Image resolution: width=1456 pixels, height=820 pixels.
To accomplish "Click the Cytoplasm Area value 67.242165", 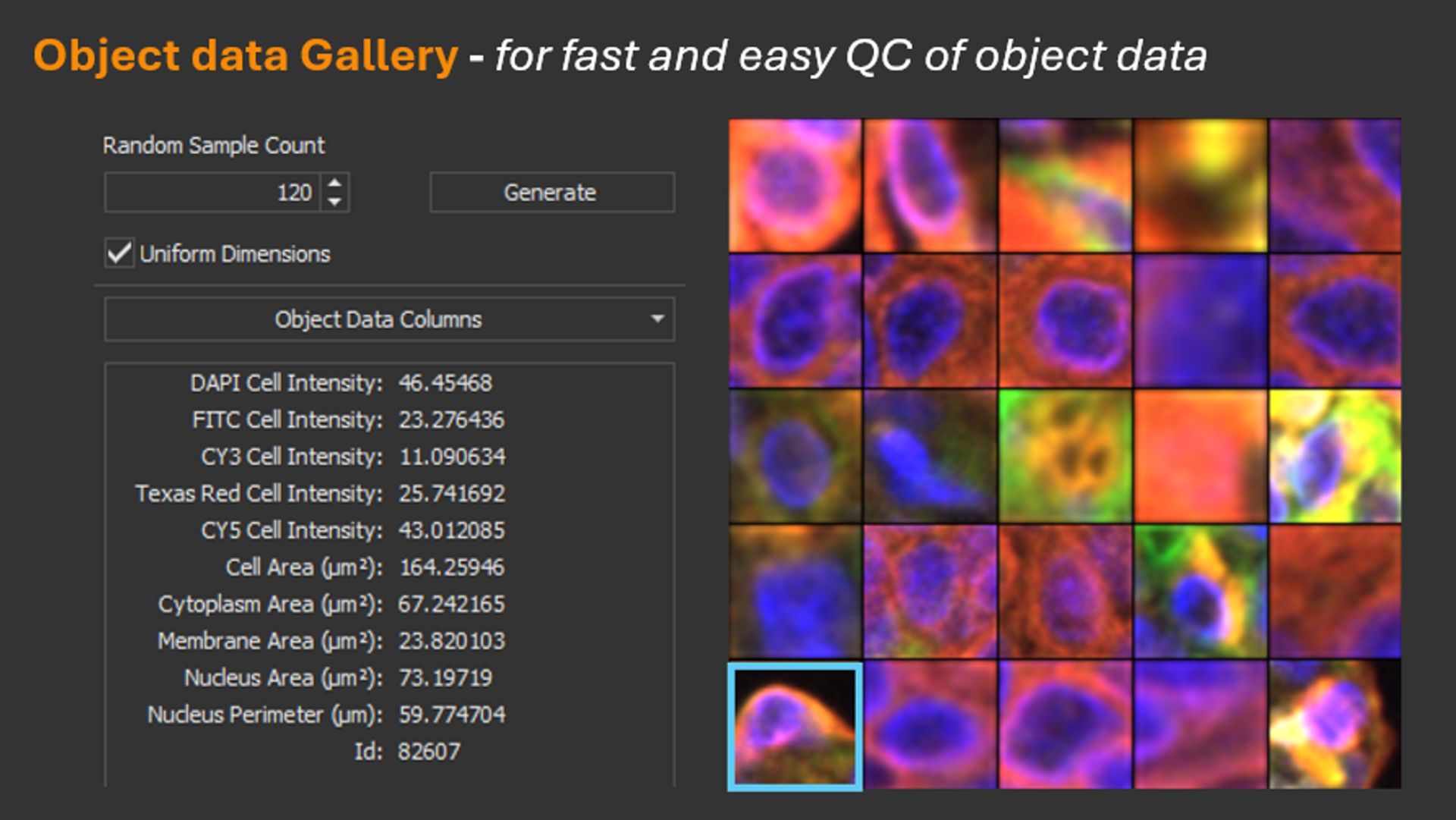I will 451,605.
